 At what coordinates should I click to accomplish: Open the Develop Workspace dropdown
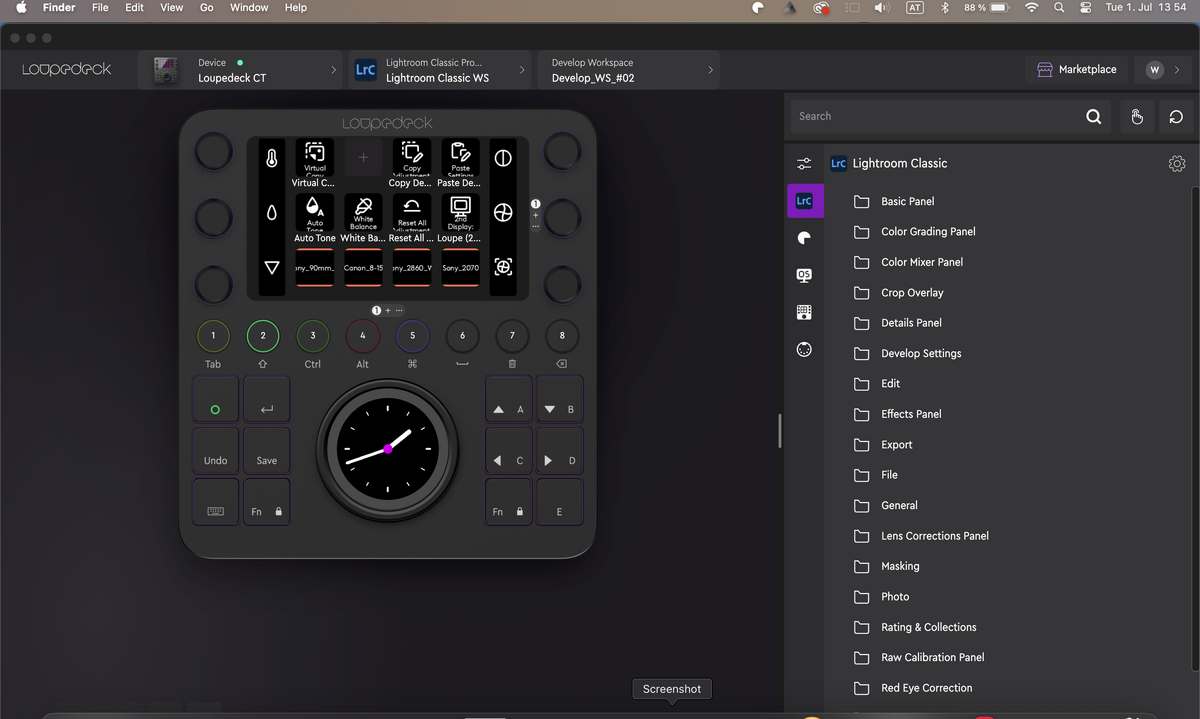[x=628, y=70]
